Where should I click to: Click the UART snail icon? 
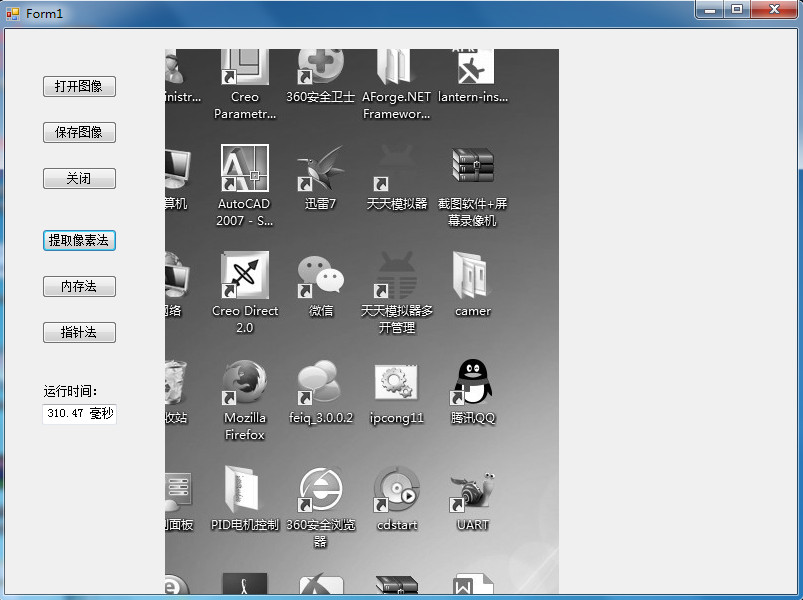(x=472, y=491)
